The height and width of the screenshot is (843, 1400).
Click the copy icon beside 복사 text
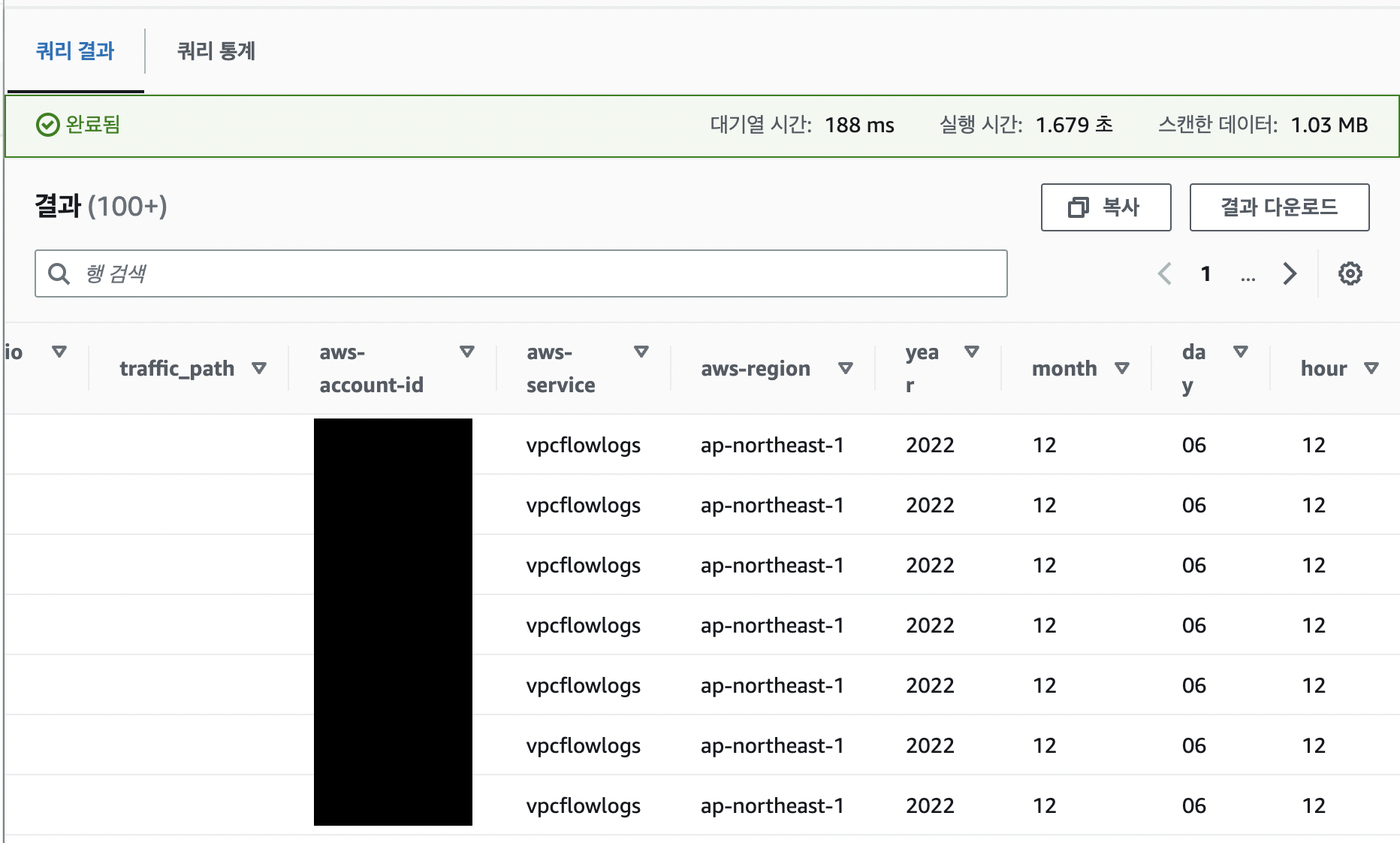(x=1078, y=208)
